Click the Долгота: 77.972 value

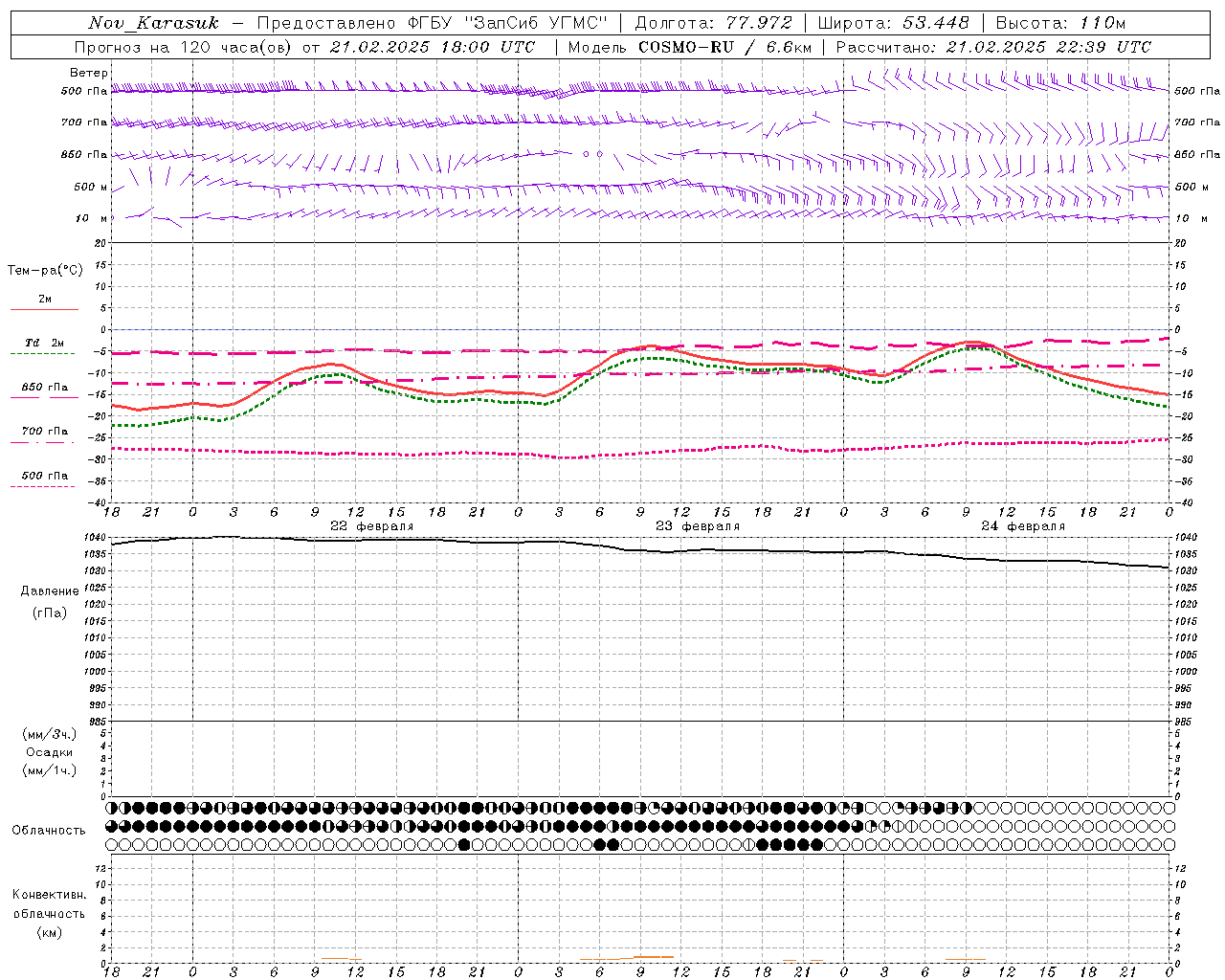[713, 23]
